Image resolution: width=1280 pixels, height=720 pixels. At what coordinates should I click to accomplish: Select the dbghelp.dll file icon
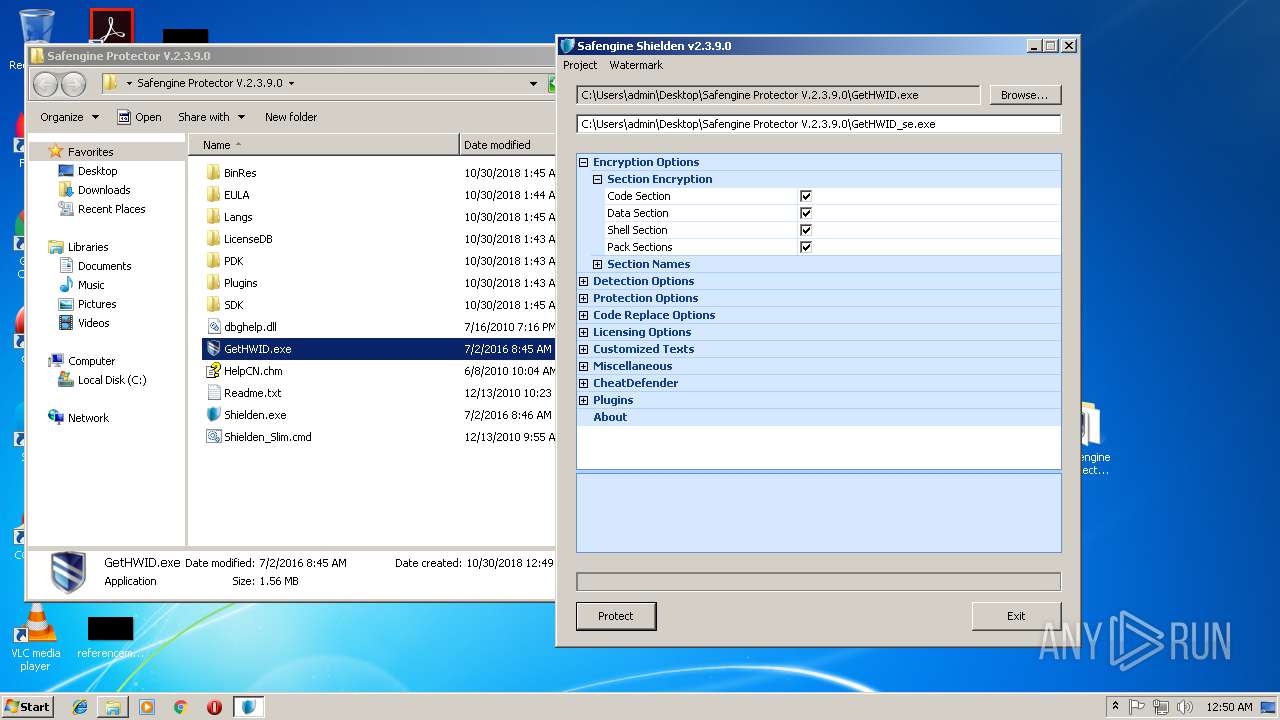(213, 327)
